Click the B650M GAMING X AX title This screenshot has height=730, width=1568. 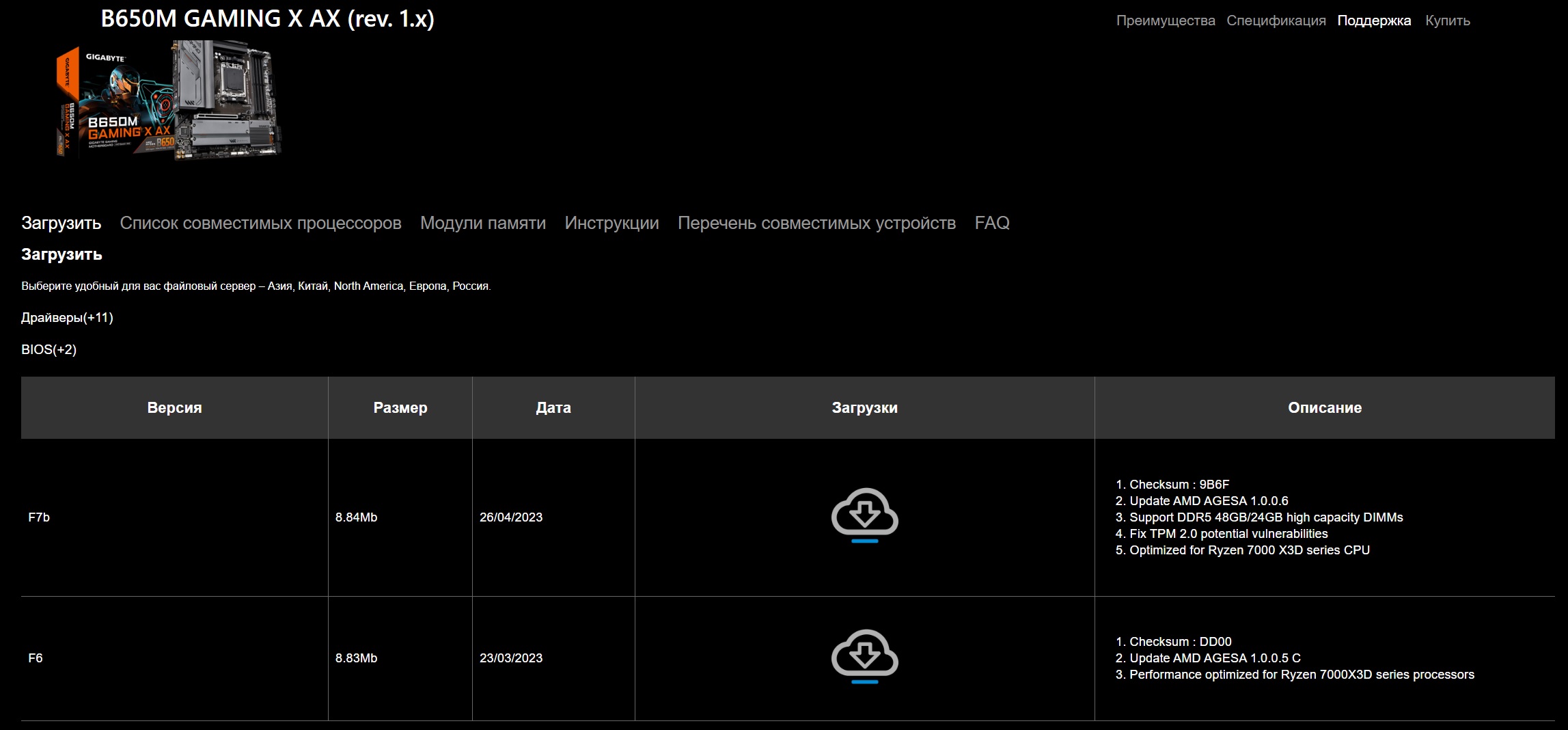point(268,18)
